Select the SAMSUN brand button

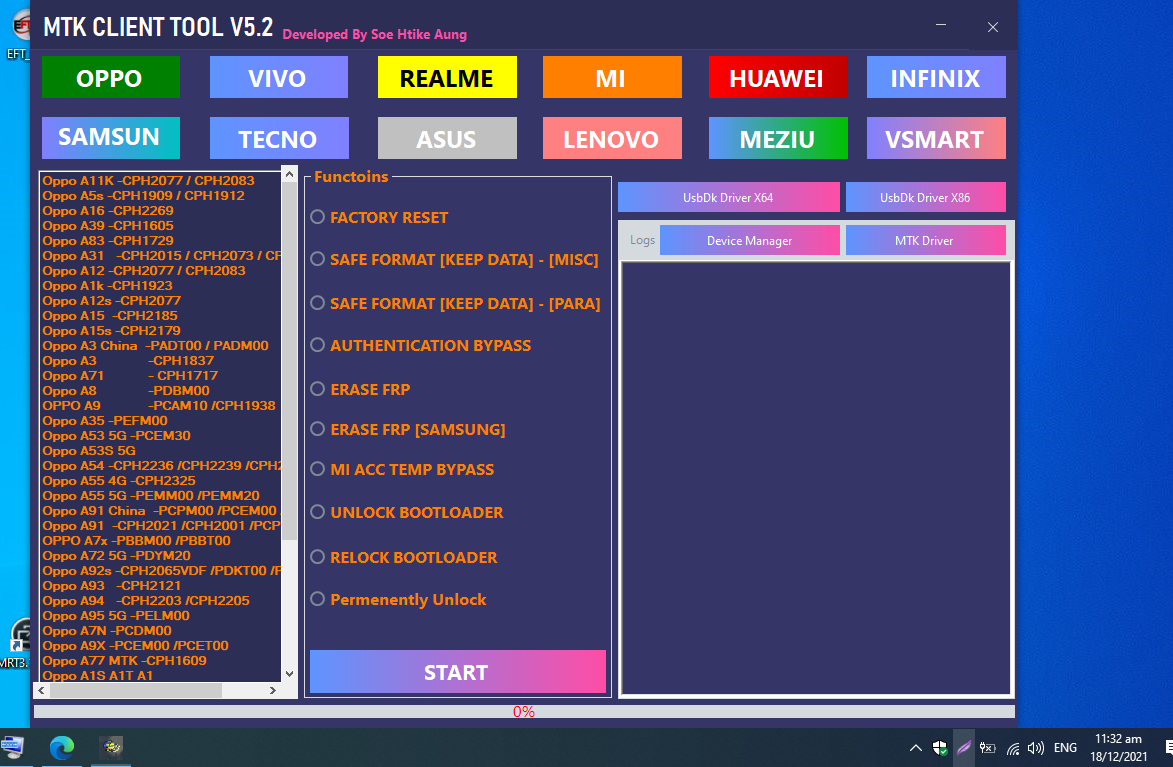111,138
